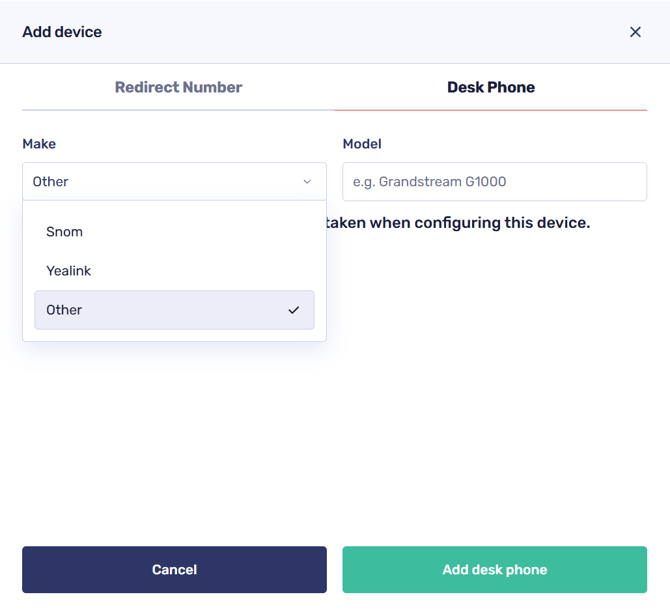
Task: Switch to the Redirect Number tab
Action: pyautogui.click(x=178, y=87)
